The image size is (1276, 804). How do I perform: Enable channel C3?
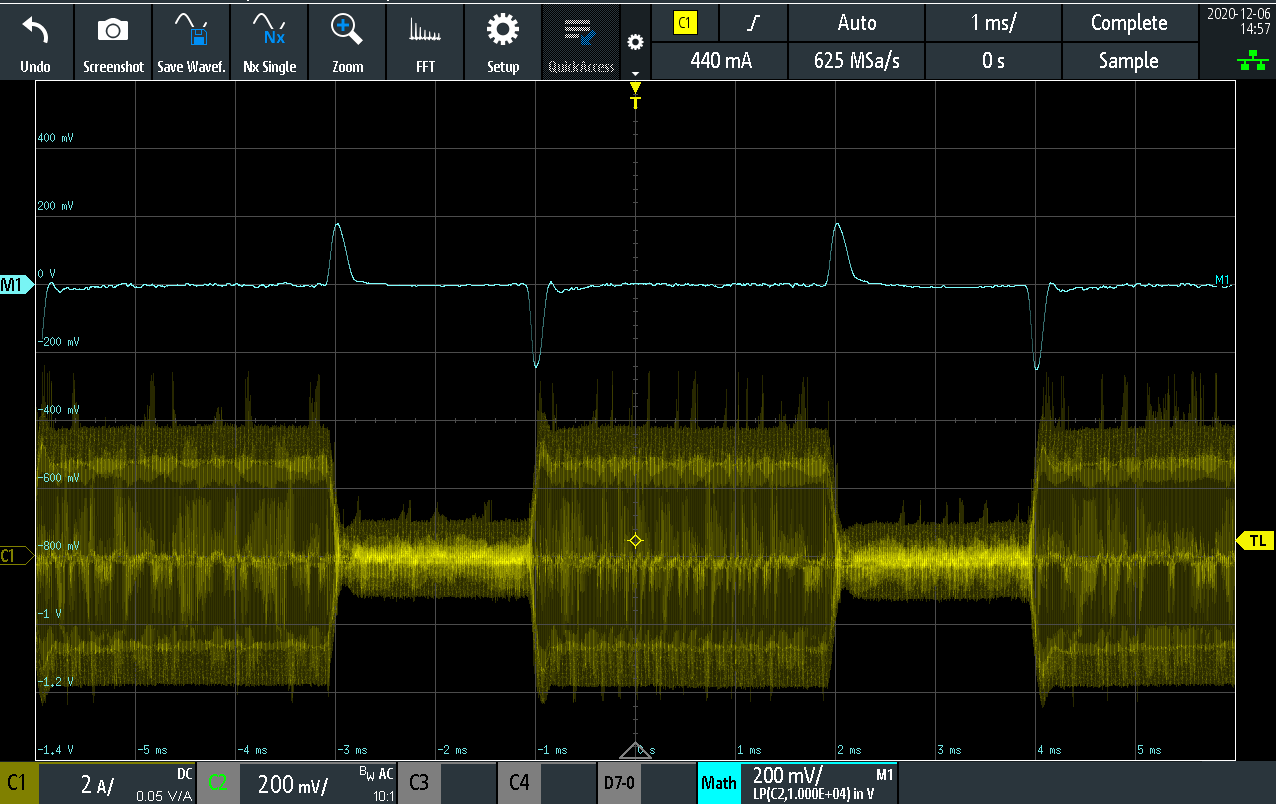point(446,783)
